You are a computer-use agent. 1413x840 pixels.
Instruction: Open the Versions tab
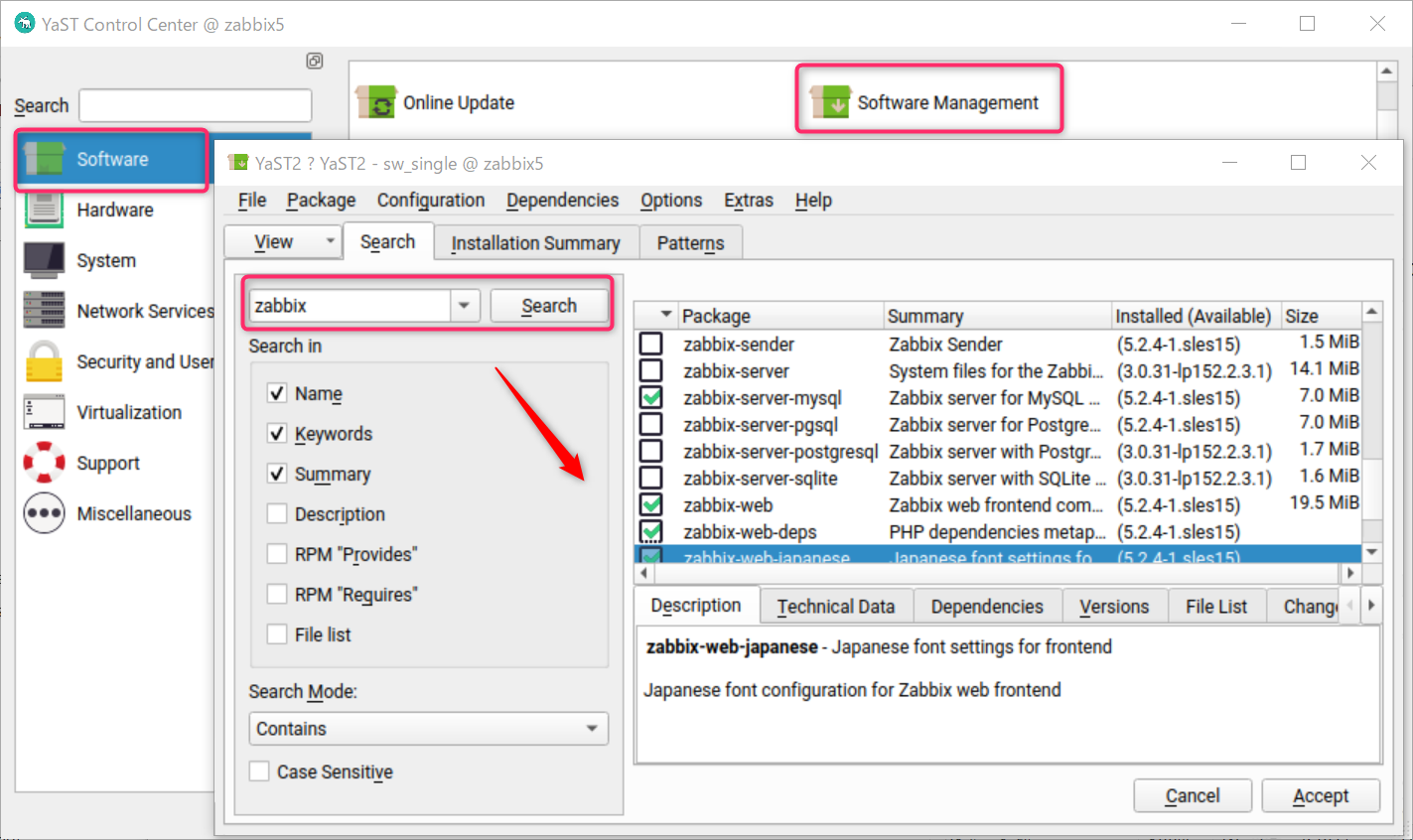pyautogui.click(x=1114, y=607)
